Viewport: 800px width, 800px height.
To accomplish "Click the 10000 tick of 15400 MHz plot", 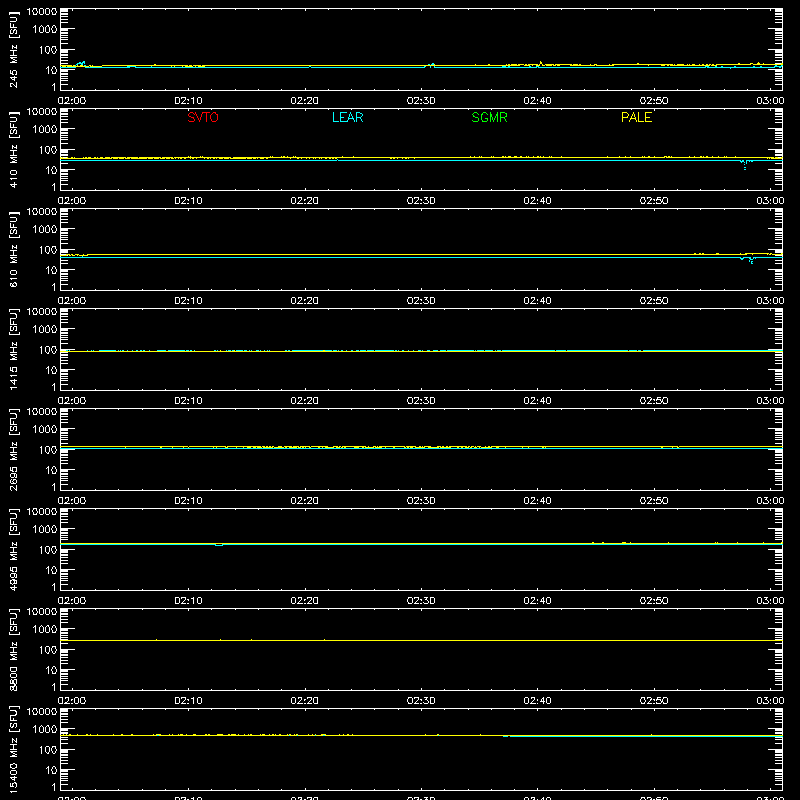I will [x=42, y=712].
